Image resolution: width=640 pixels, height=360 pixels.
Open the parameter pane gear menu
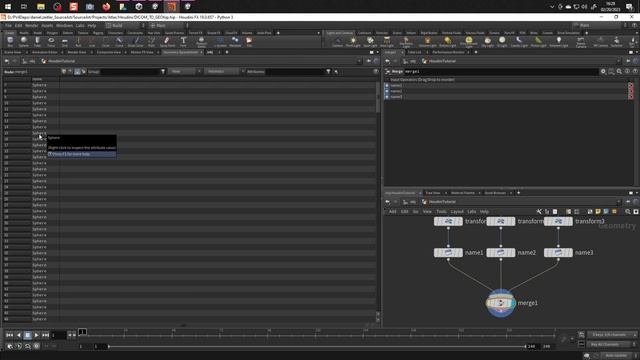[603, 71]
